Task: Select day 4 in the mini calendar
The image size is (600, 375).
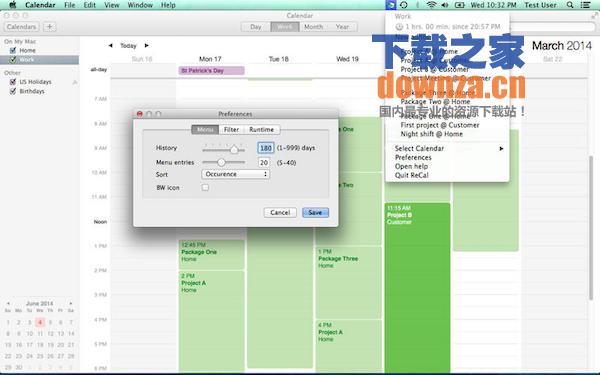Action: (40, 322)
